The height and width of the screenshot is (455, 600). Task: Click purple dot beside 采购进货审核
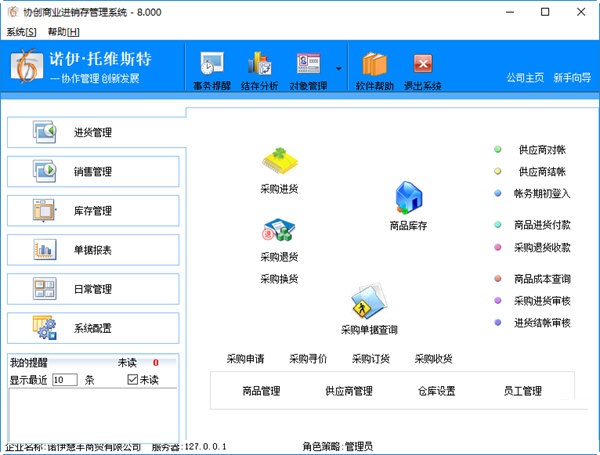pos(497,301)
